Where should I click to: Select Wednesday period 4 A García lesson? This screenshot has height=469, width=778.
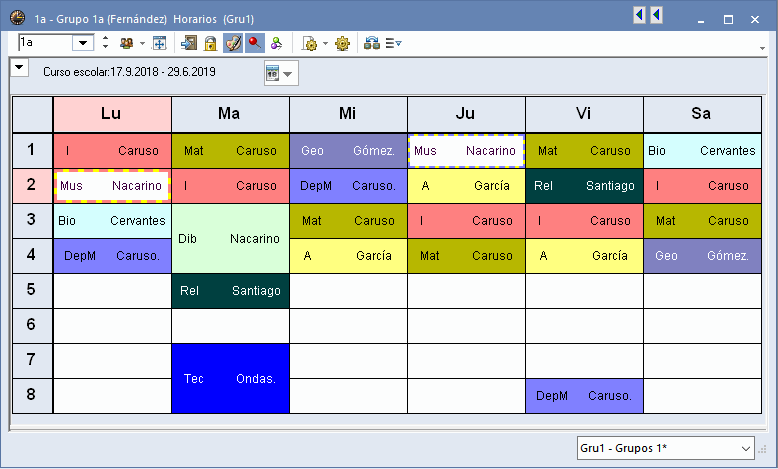tap(348, 256)
